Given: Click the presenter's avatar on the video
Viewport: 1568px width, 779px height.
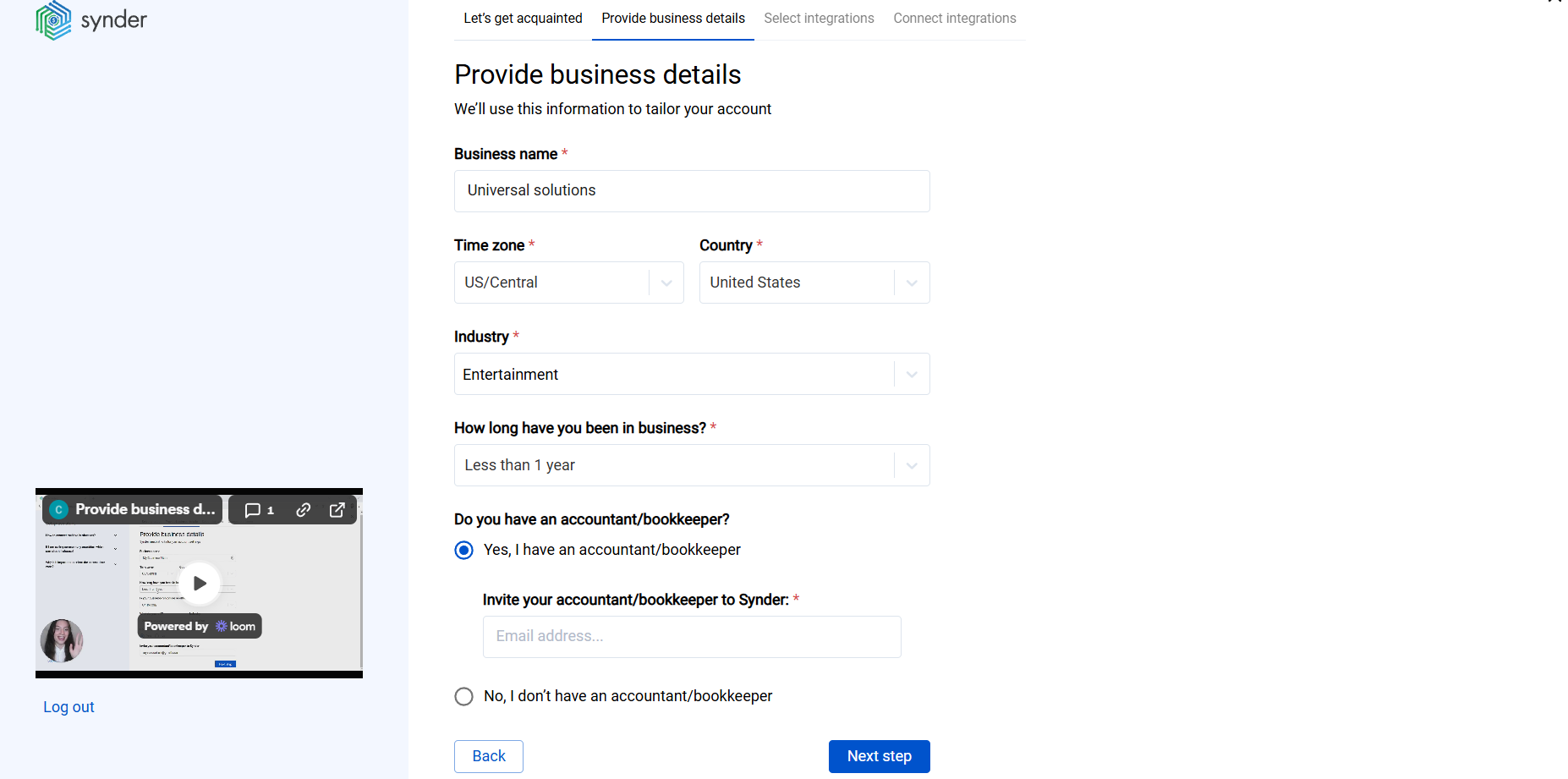Looking at the screenshot, I should [x=61, y=641].
